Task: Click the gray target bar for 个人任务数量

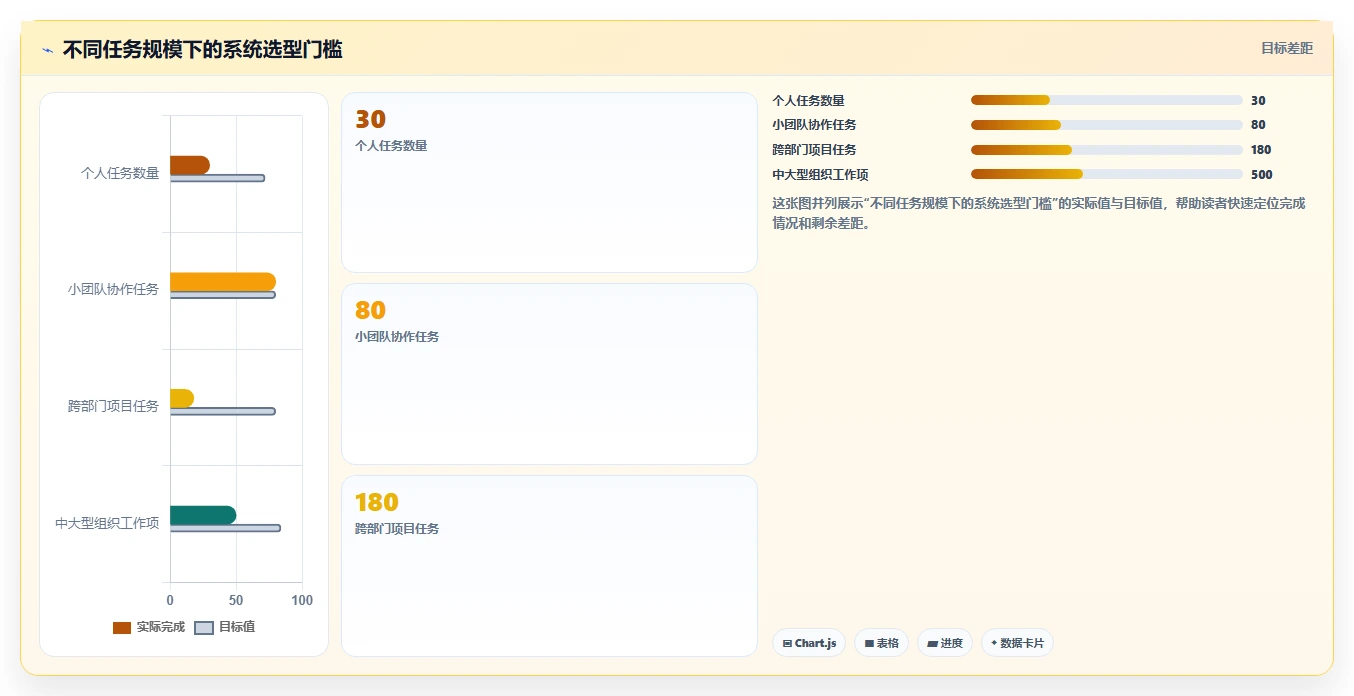Action: tap(217, 178)
